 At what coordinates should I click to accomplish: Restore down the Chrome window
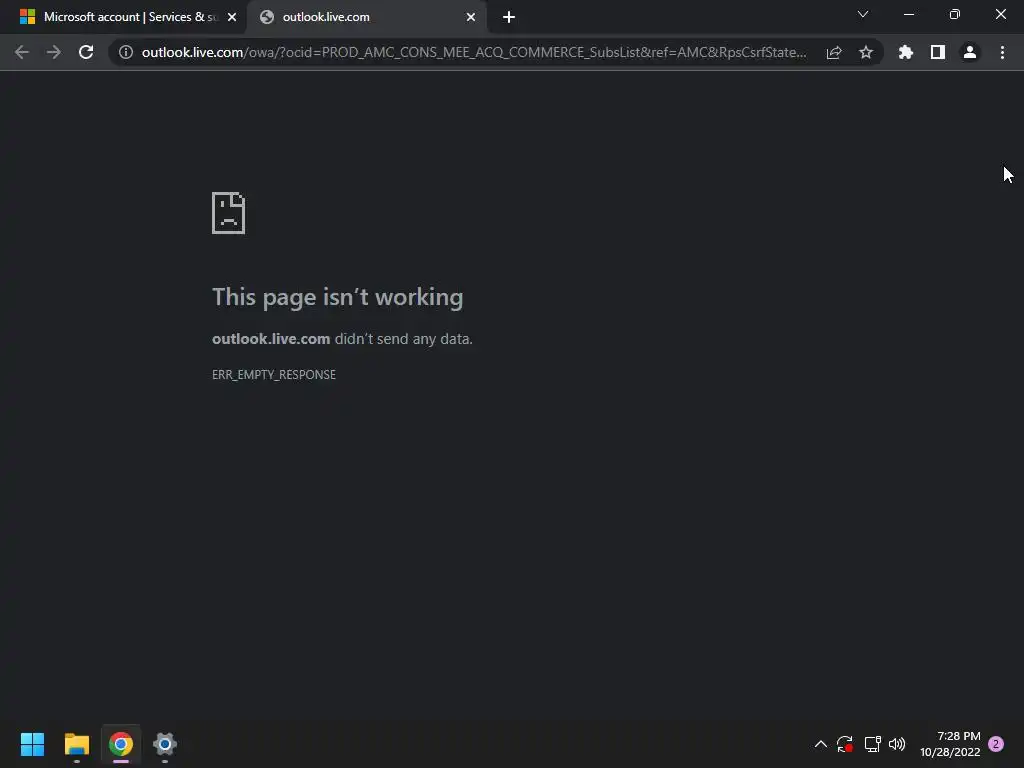955,14
